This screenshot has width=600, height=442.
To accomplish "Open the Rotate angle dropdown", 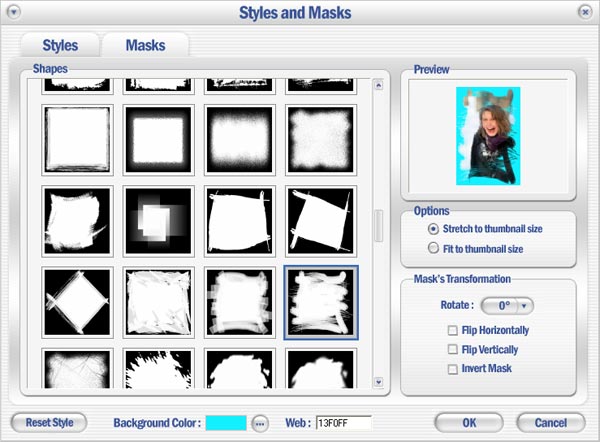I will click(x=524, y=306).
